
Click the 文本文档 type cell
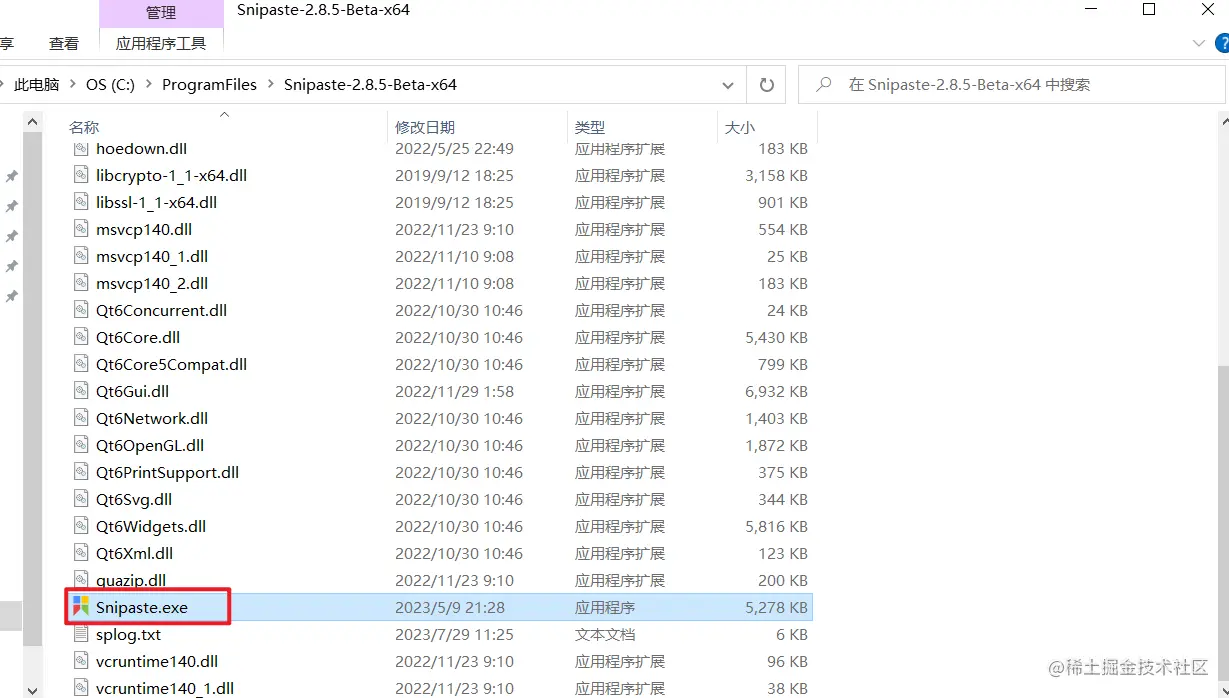pyautogui.click(x=605, y=634)
